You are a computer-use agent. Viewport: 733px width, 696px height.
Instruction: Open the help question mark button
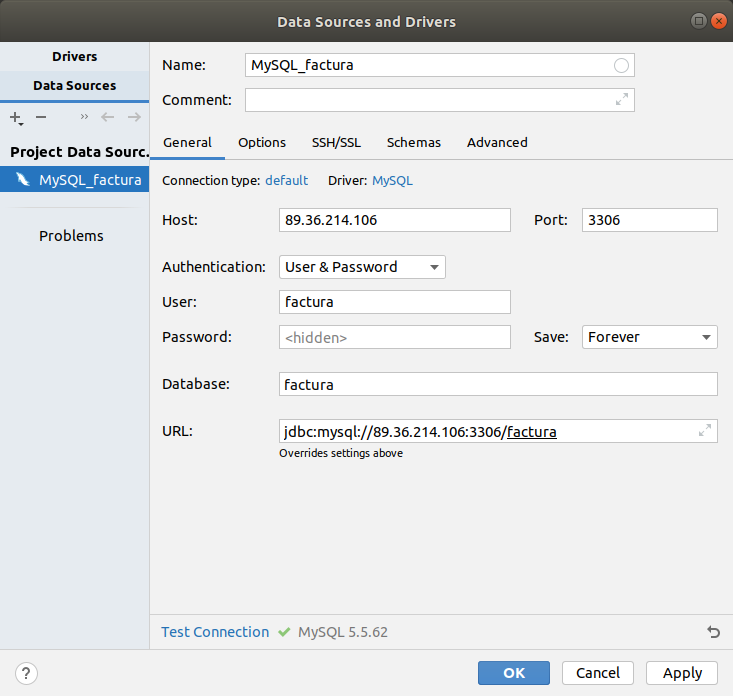pyautogui.click(x=27, y=673)
